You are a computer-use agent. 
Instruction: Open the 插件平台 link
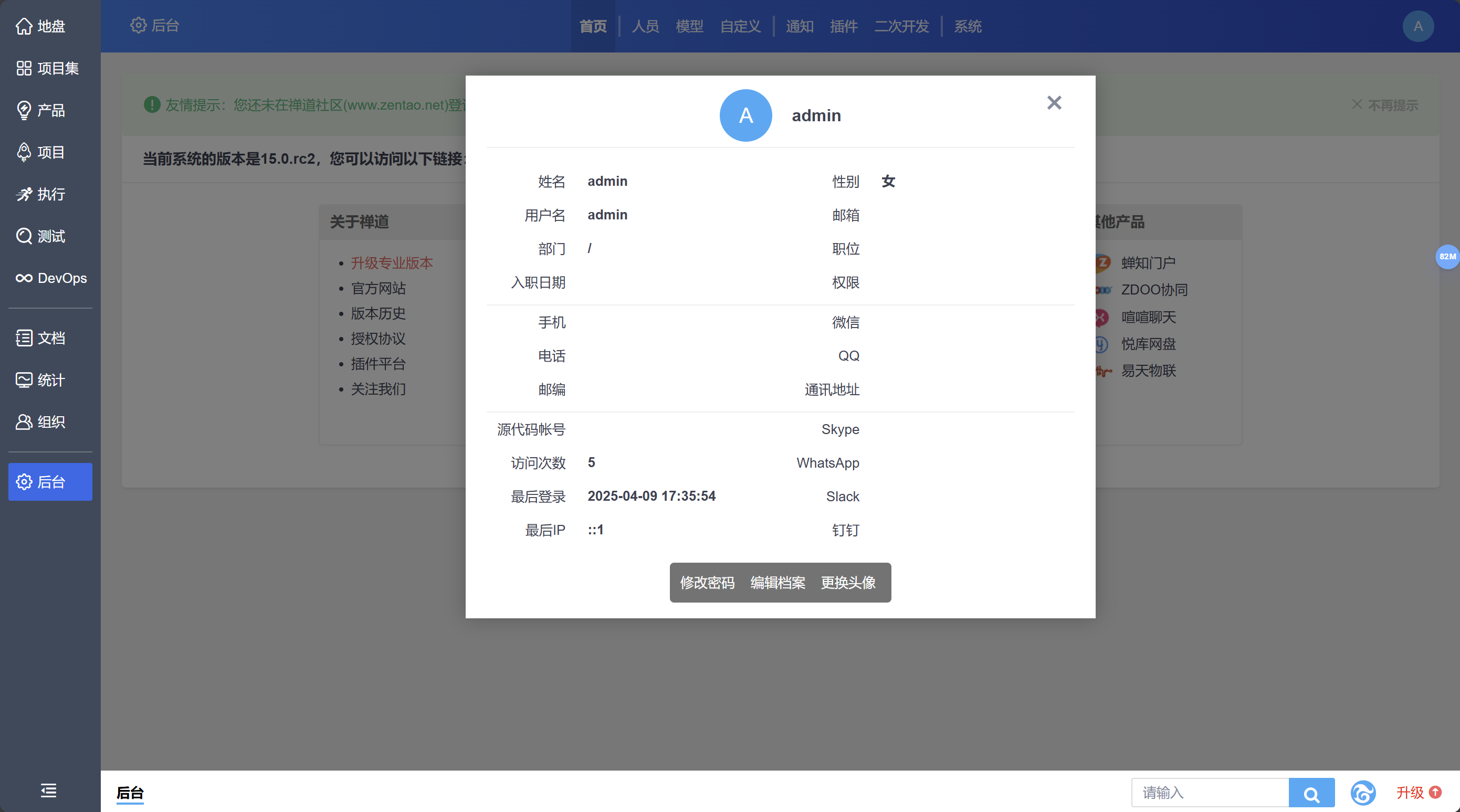(378, 364)
